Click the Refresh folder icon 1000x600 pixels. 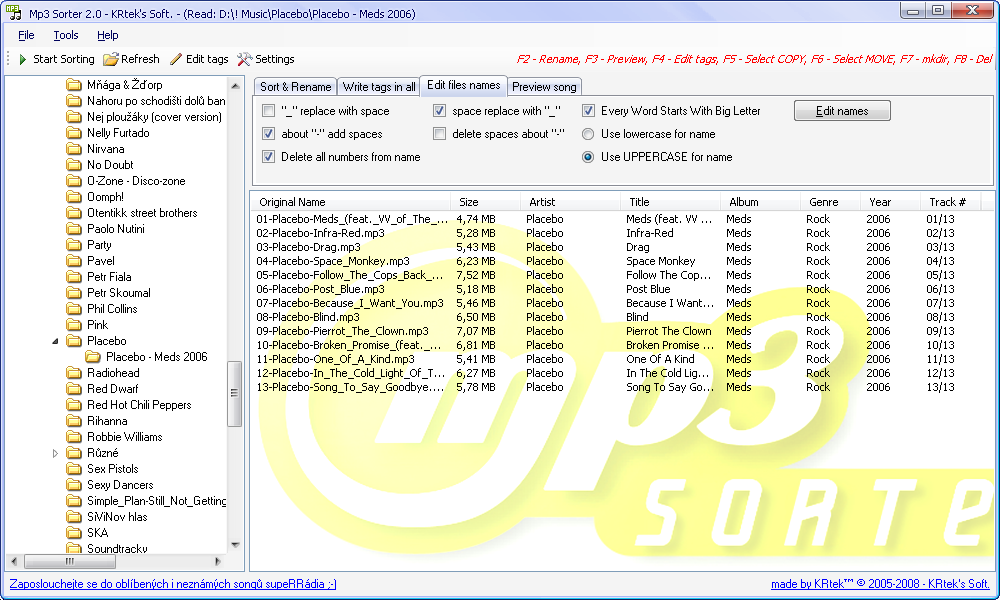[x=110, y=59]
